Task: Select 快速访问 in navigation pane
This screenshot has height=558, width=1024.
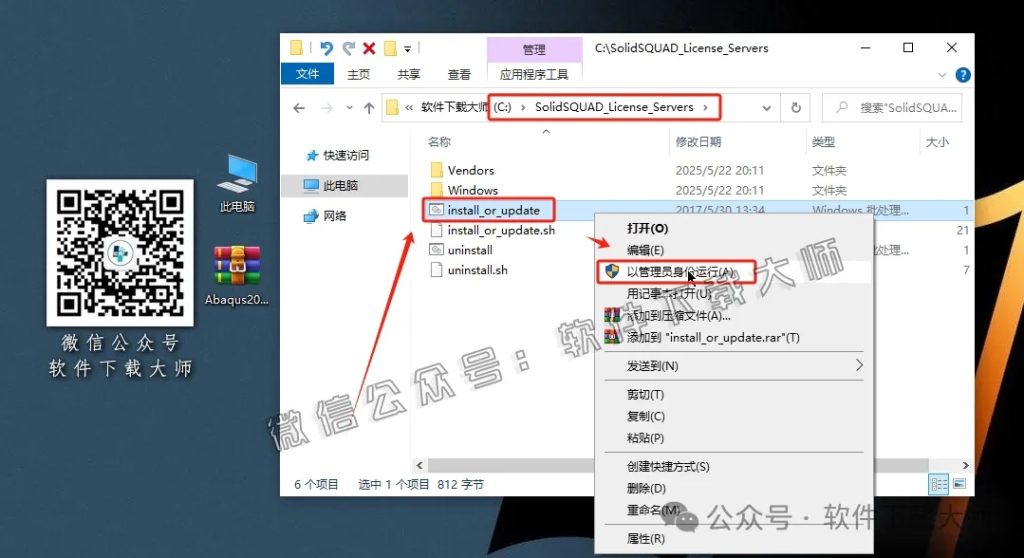Action: click(x=345, y=155)
